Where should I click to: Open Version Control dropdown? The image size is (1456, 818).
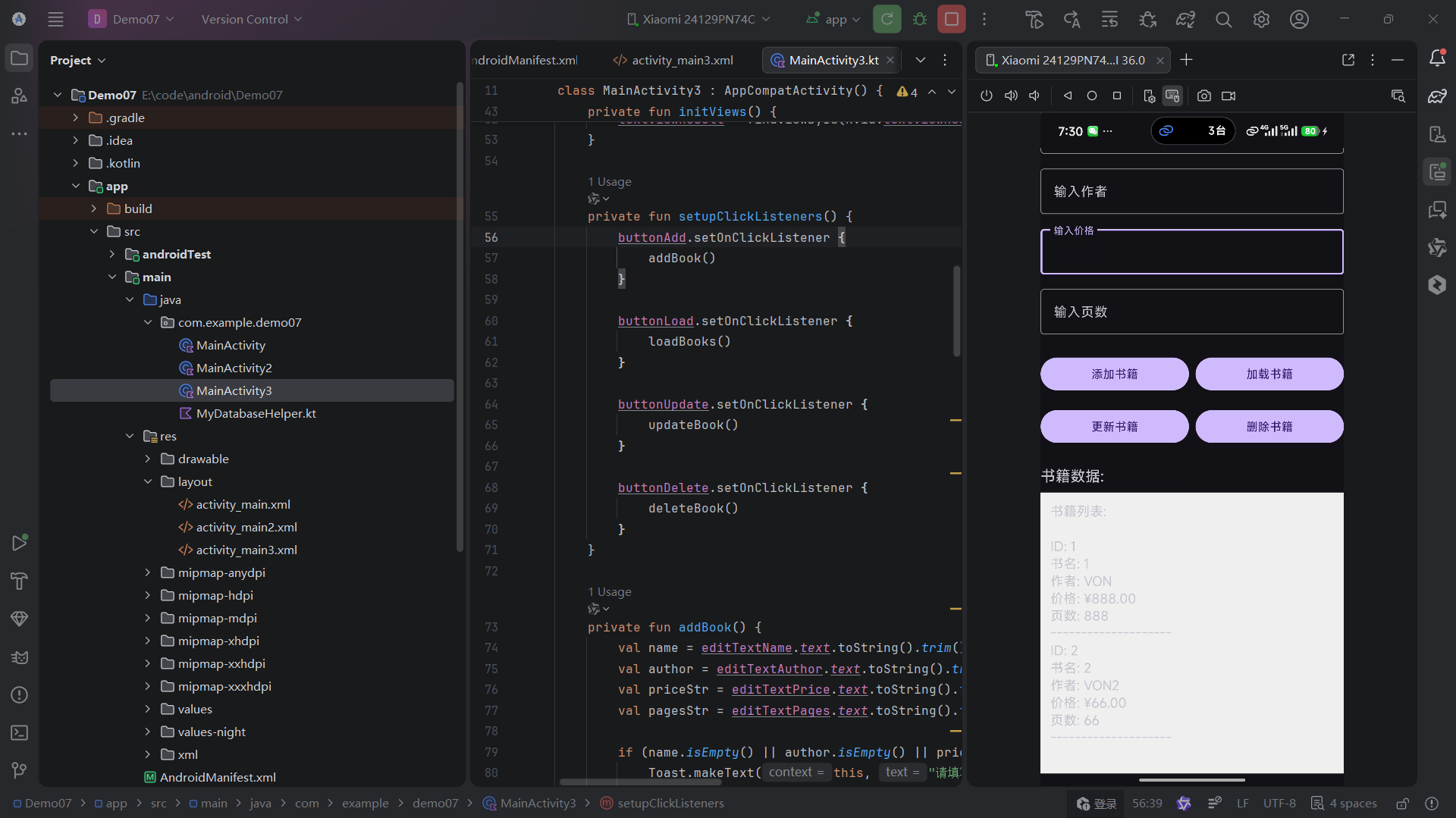pos(252,19)
